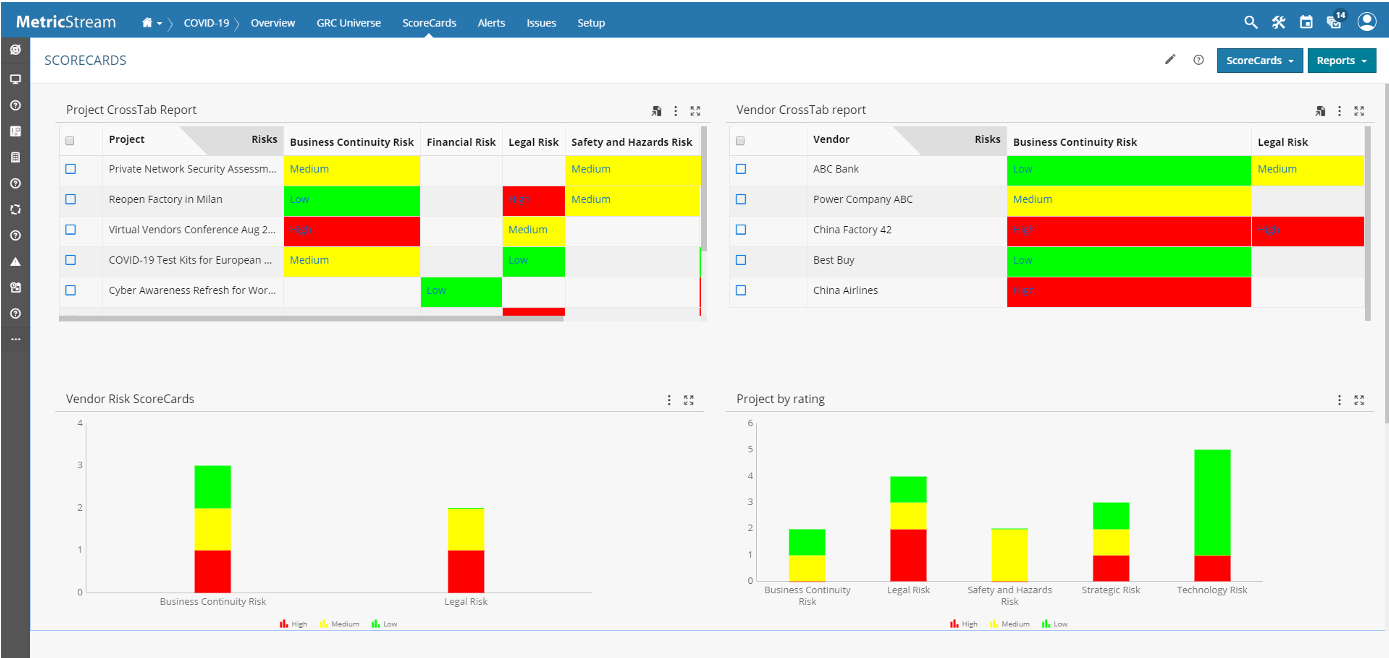Click the home icon in the breadcrumb
This screenshot has width=1389, height=658.
pyautogui.click(x=147, y=23)
